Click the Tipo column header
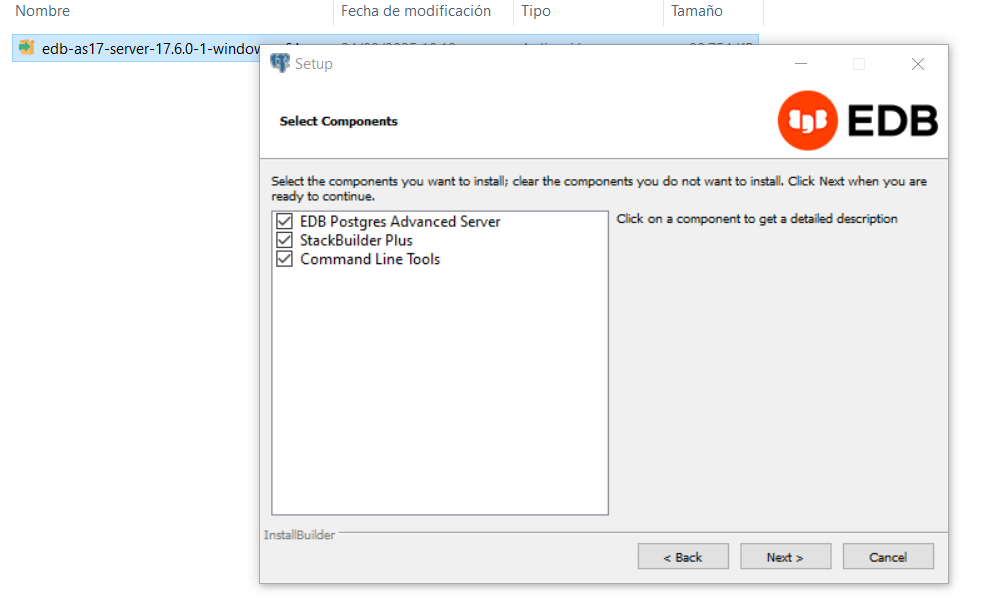 (536, 11)
